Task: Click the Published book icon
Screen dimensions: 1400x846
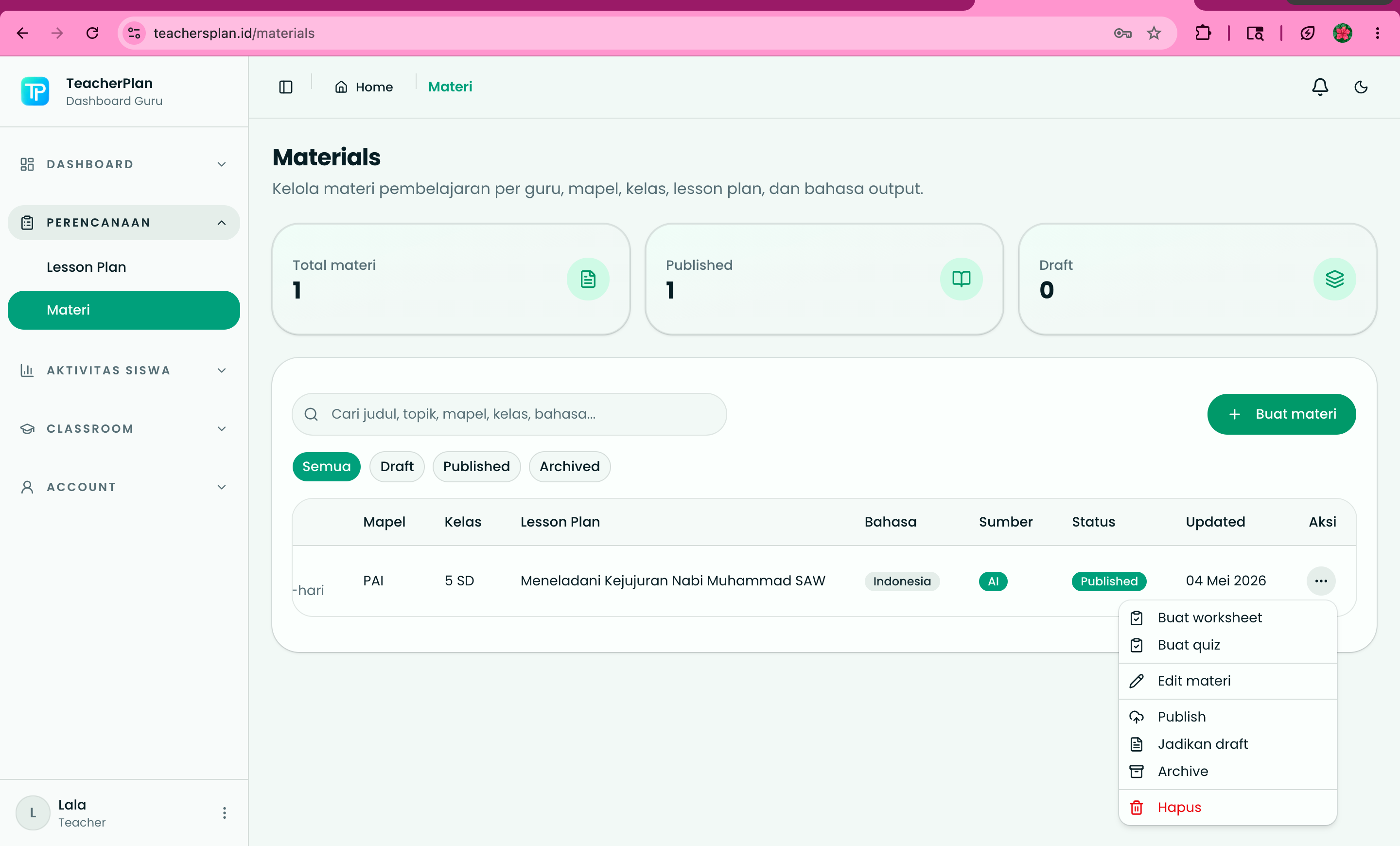Action: 961,279
